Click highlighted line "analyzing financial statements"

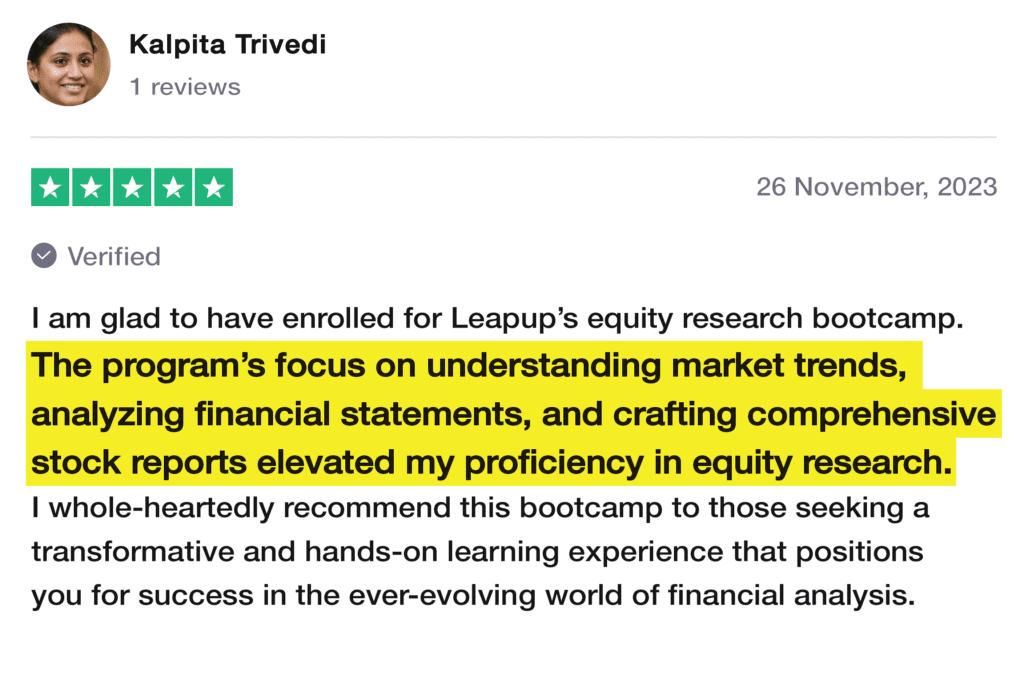(x=513, y=415)
